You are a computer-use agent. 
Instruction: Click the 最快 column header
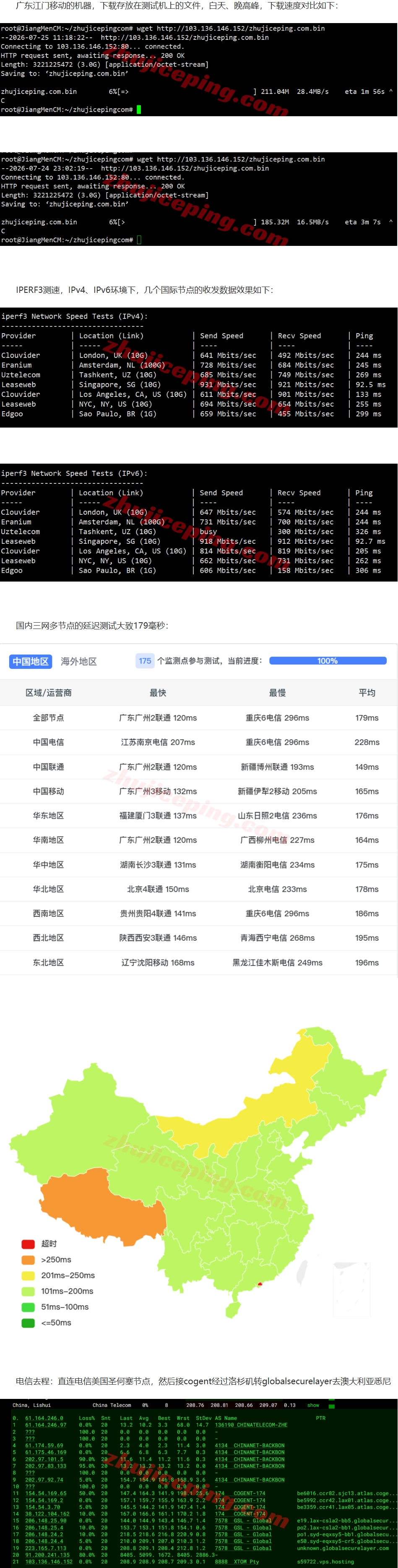[158, 693]
